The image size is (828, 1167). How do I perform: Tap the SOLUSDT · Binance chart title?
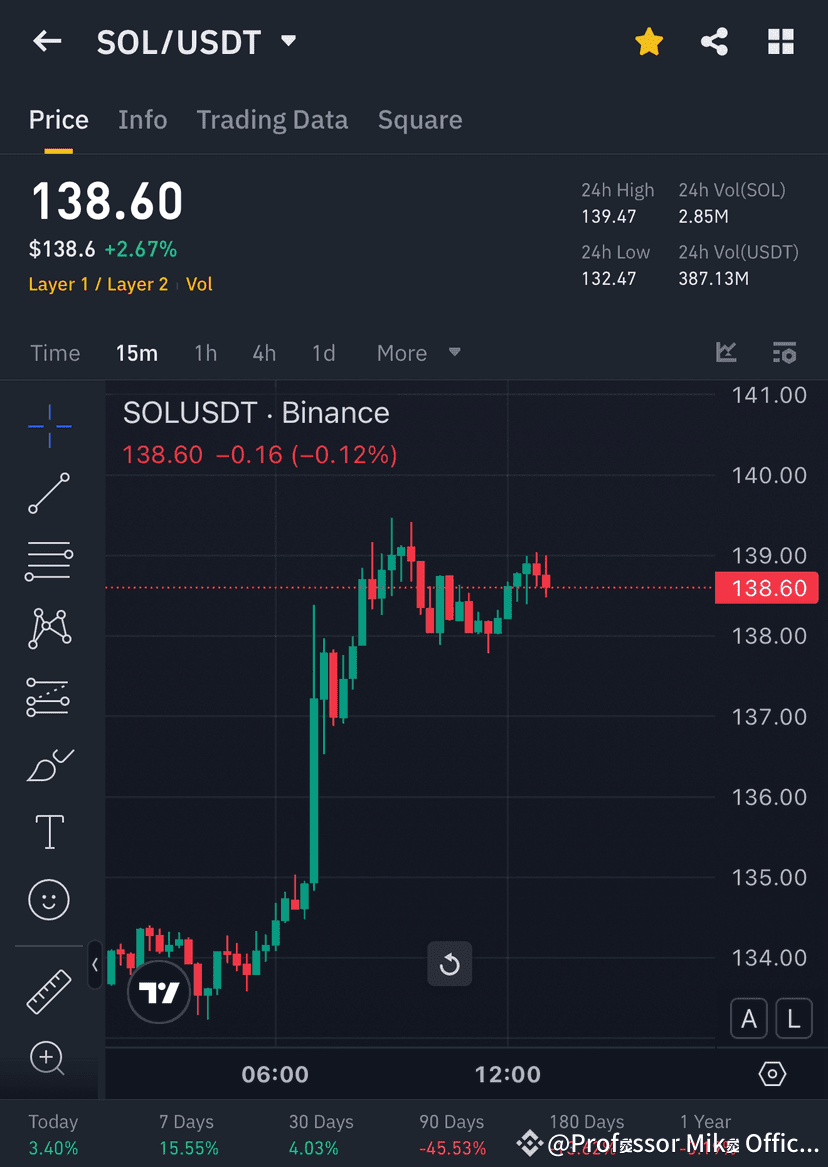tap(256, 413)
